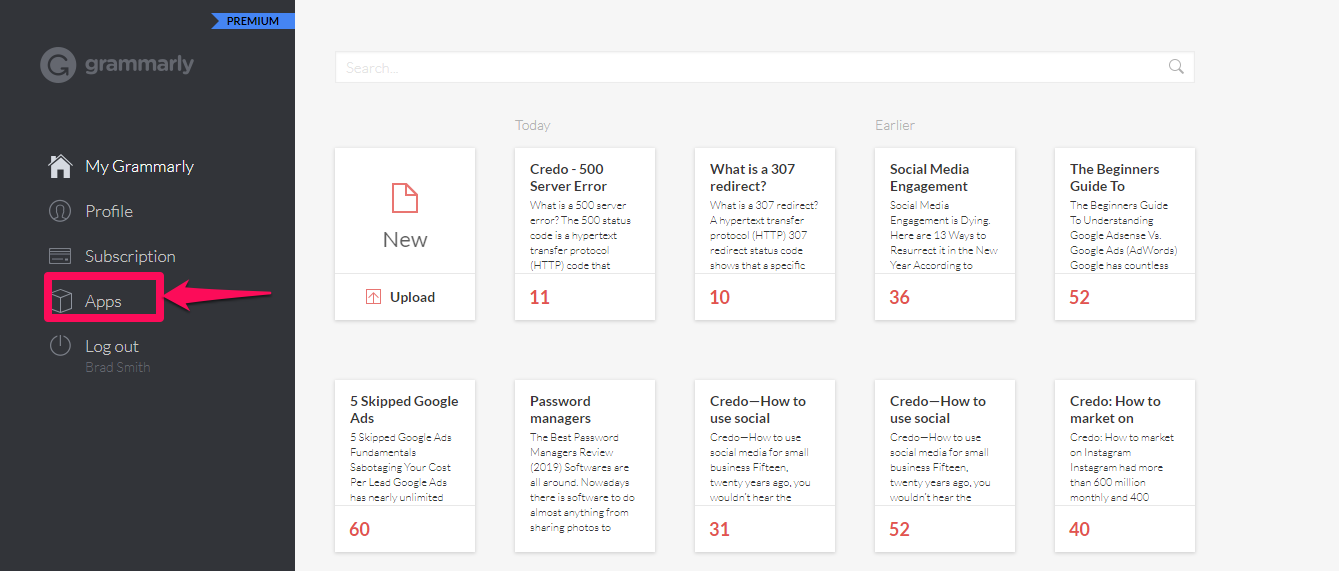Click the Apps cube icon

[x=60, y=301]
